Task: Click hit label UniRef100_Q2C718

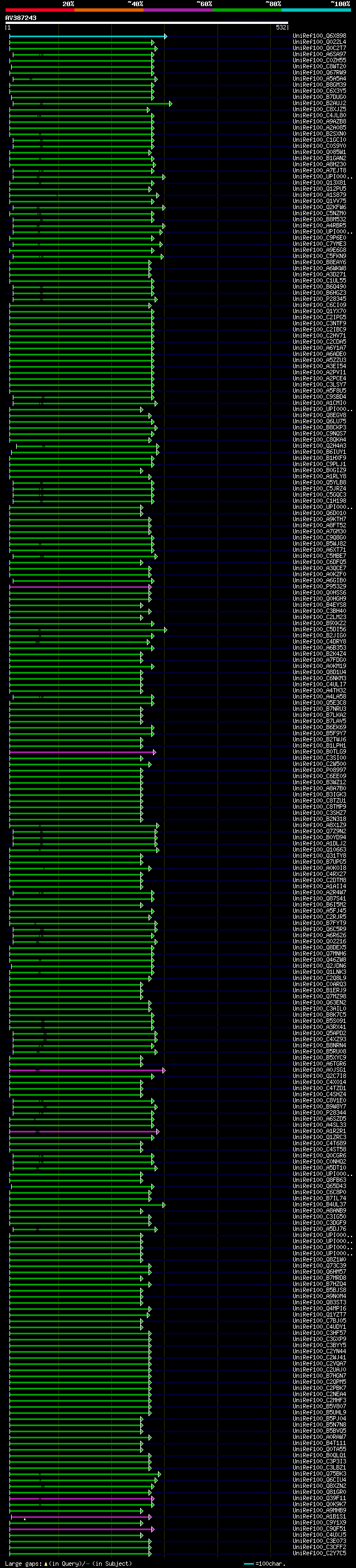Action: click(x=319, y=1076)
